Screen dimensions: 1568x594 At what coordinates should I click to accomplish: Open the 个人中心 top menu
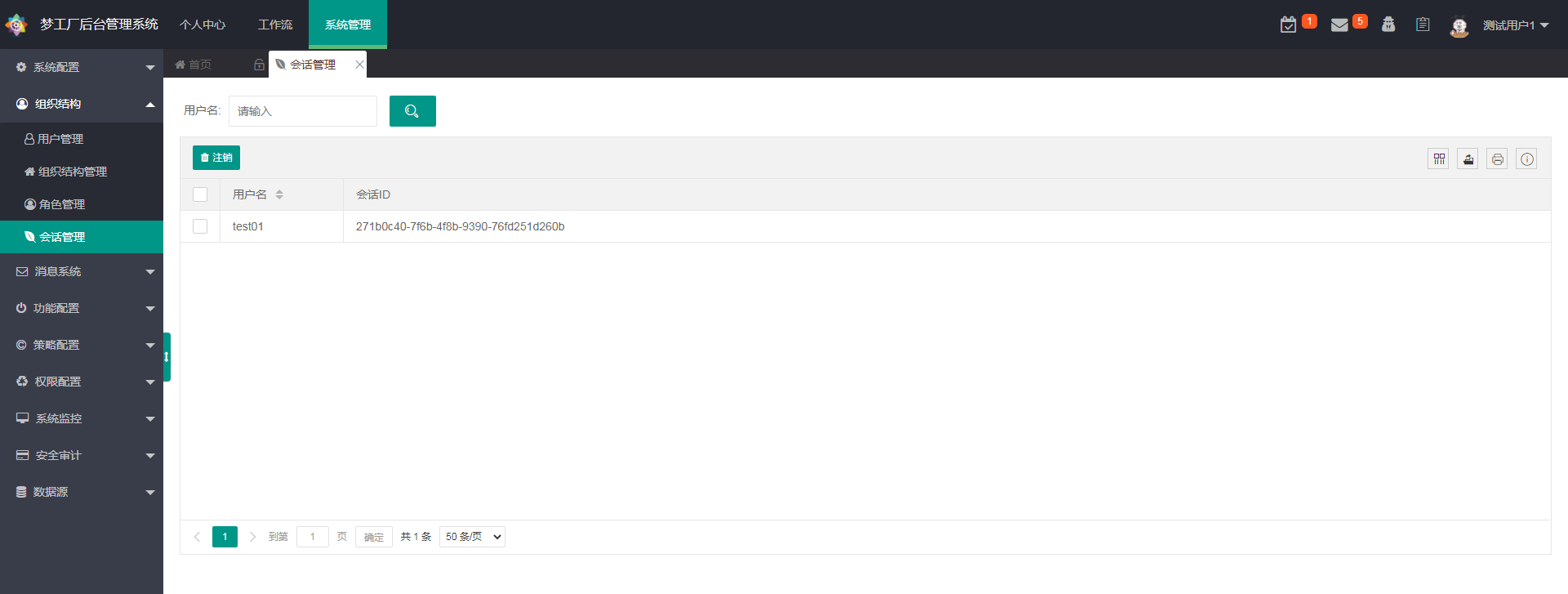(203, 25)
